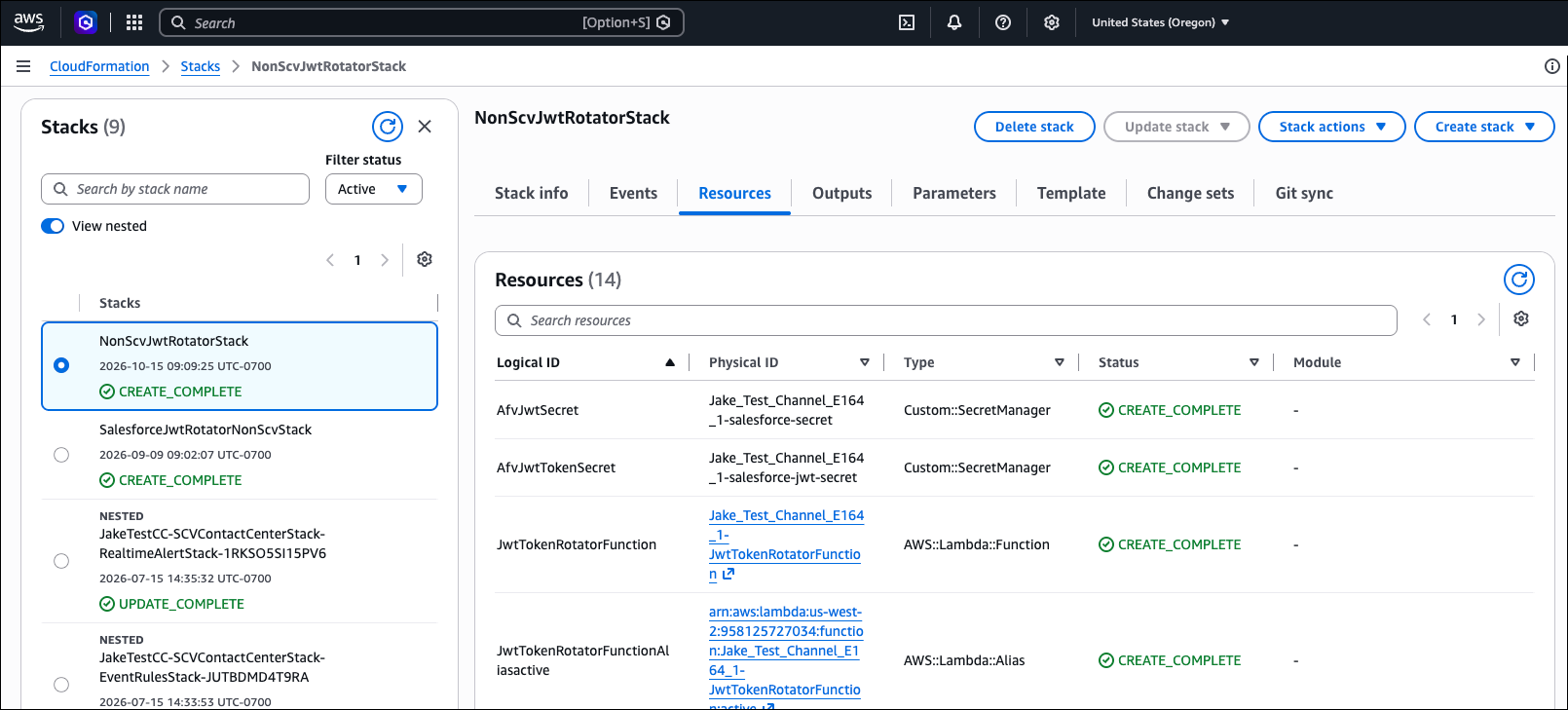Switch to the Change sets tab
This screenshot has width=1568, height=710.
[1190, 193]
